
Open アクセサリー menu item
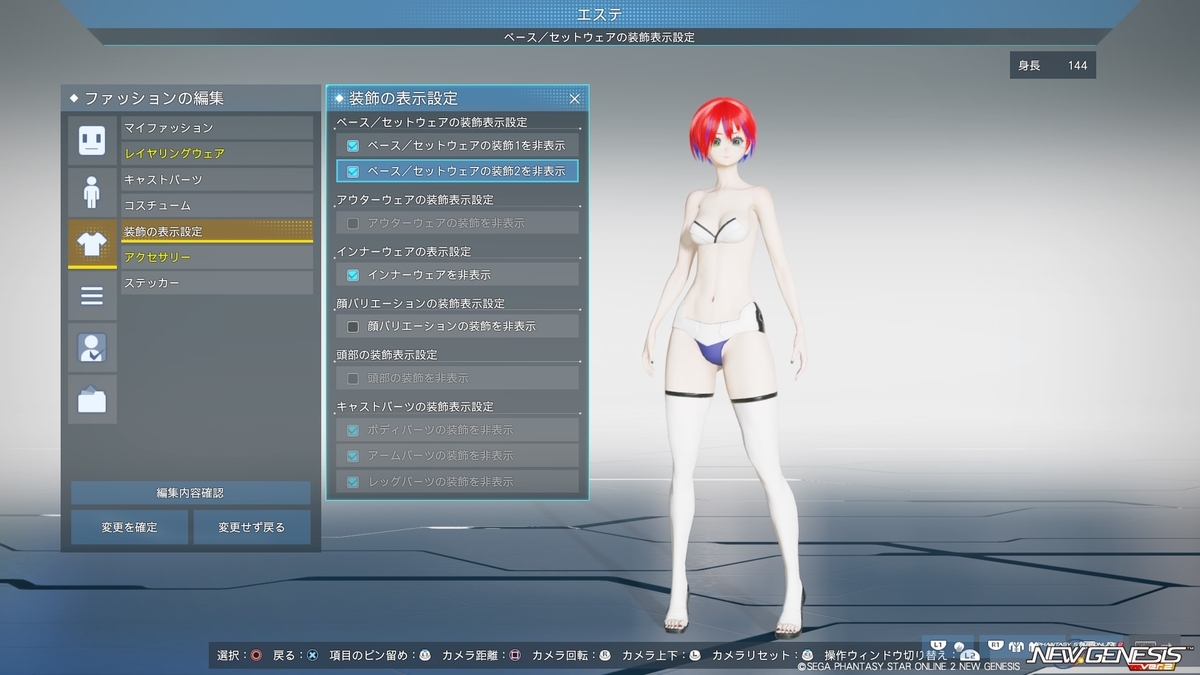(217, 258)
